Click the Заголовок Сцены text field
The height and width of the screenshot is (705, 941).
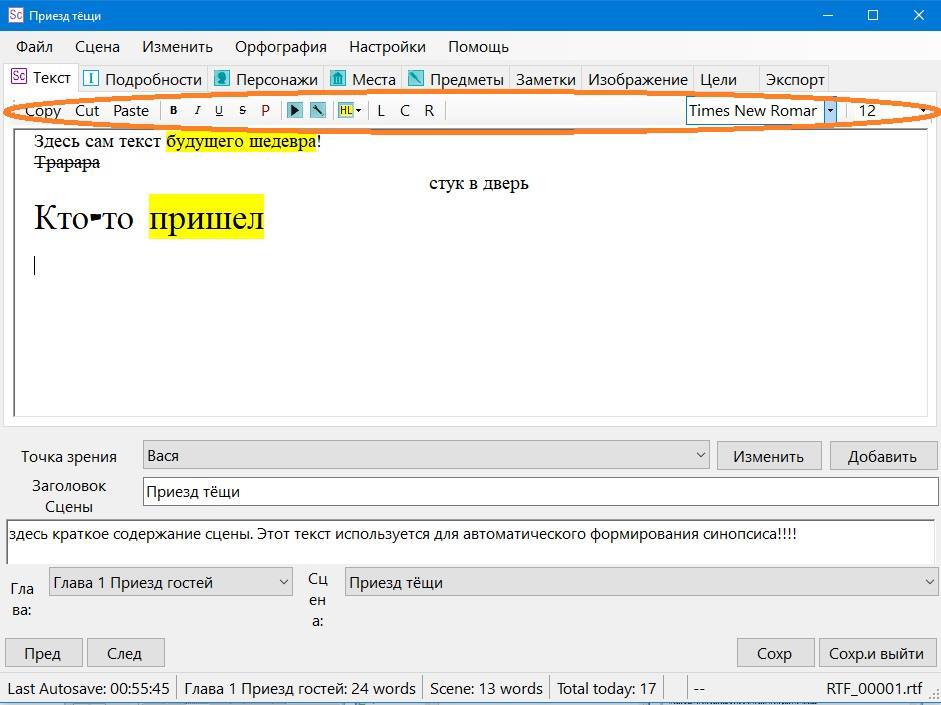(540, 492)
